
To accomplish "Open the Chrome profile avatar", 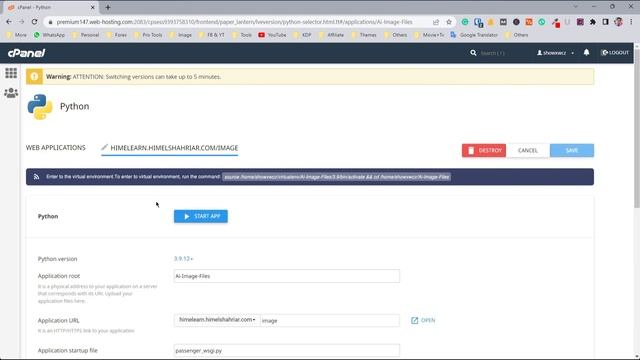I will click(618, 22).
